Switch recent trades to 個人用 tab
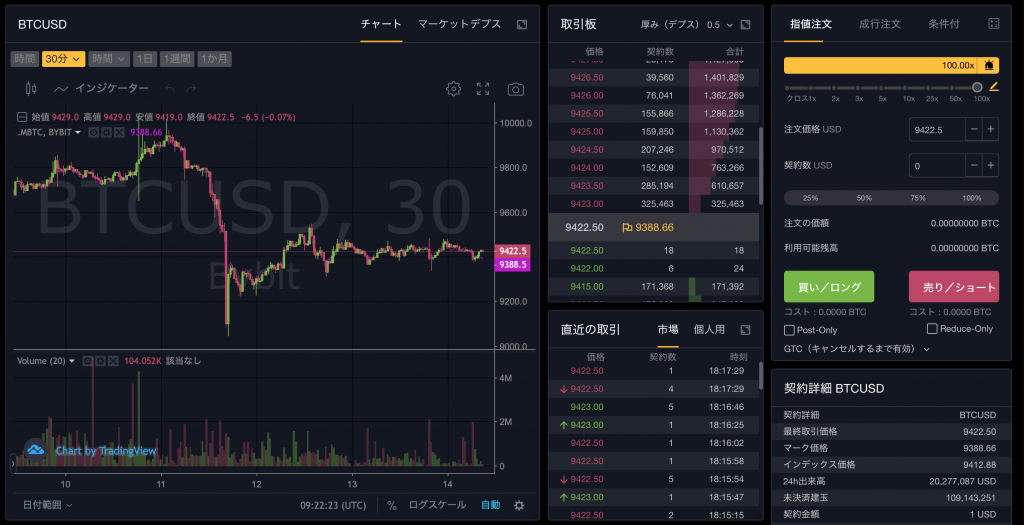 pos(709,330)
